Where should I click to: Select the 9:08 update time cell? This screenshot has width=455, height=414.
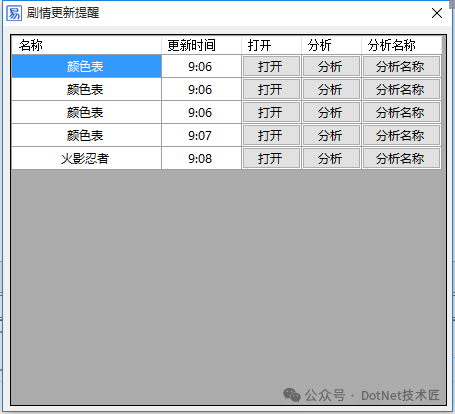[201, 159]
